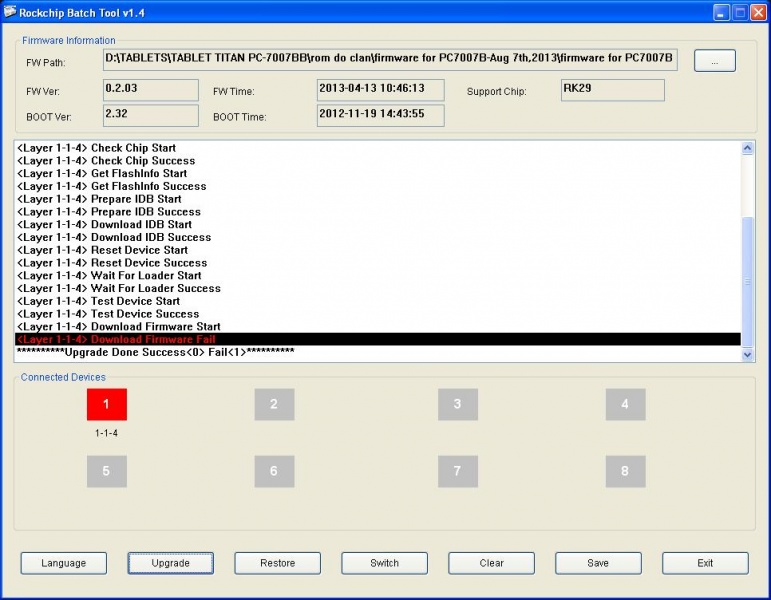Select device slot 3
The height and width of the screenshot is (600, 771).
coord(457,404)
